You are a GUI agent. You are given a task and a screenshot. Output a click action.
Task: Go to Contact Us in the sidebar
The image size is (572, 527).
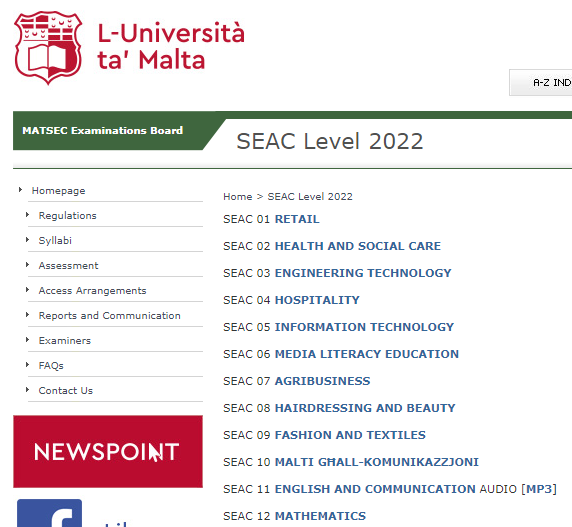click(x=66, y=391)
